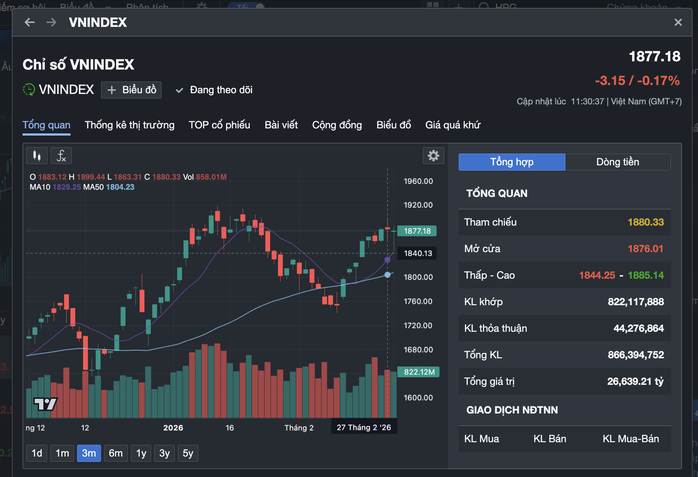
Task: Open the 'Thống kê thị trường' tab
Action: [x=129, y=125]
